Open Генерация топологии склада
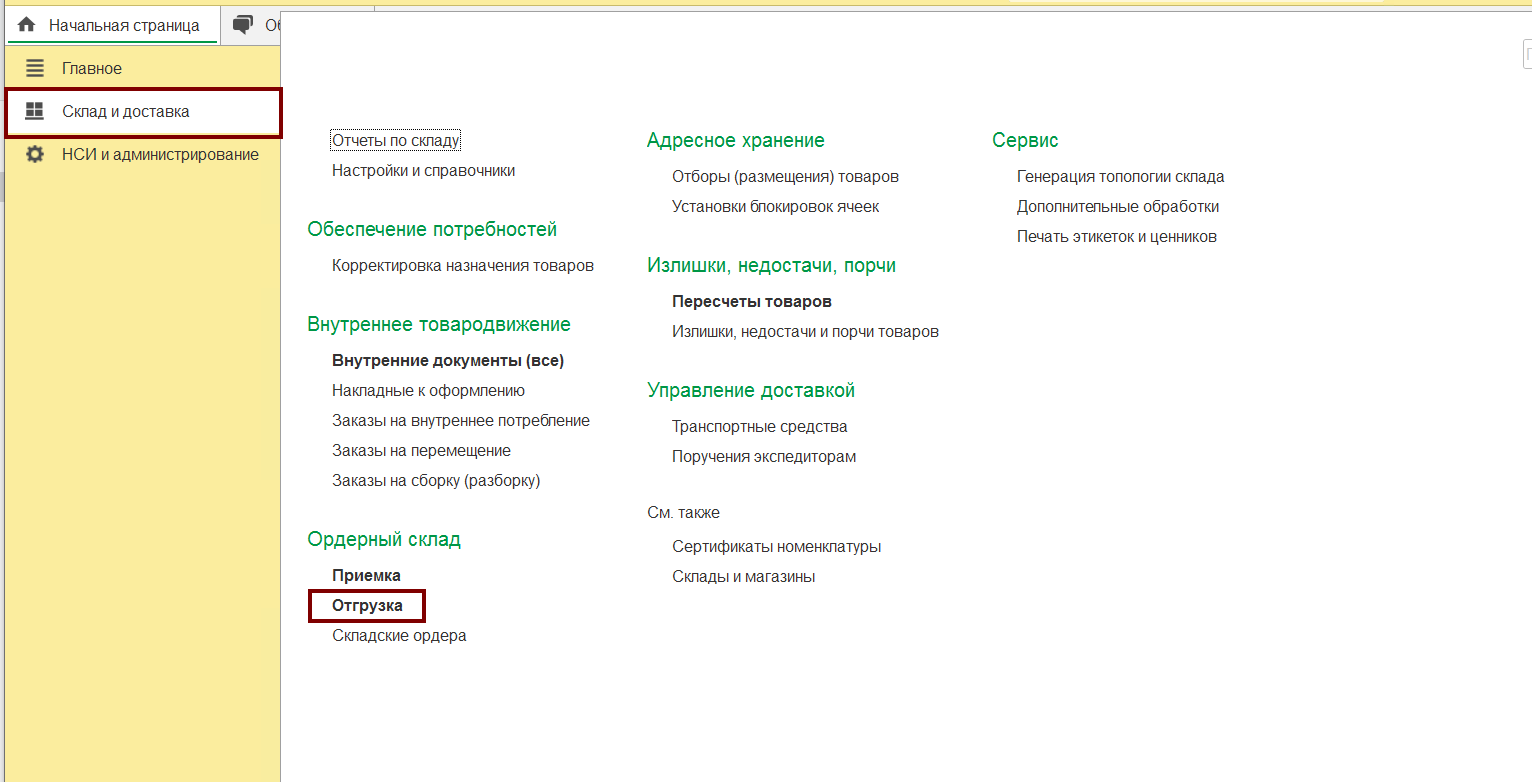Image resolution: width=1532 pixels, height=782 pixels. [x=1121, y=177]
